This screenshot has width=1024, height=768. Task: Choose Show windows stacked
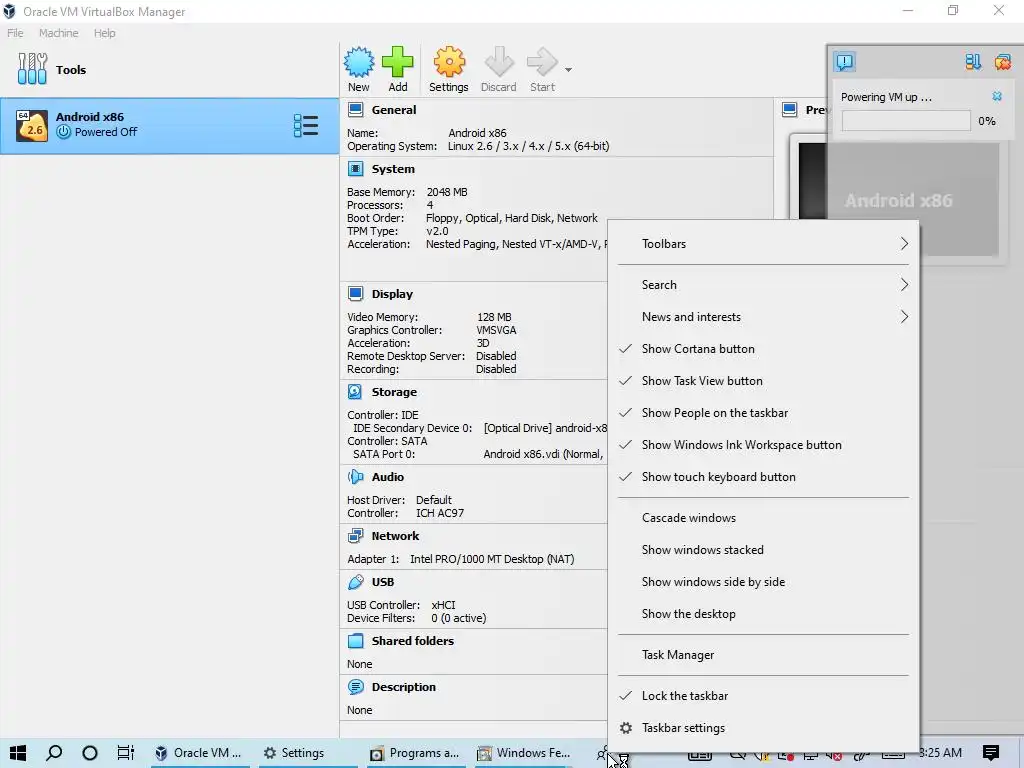pyautogui.click(x=763, y=550)
